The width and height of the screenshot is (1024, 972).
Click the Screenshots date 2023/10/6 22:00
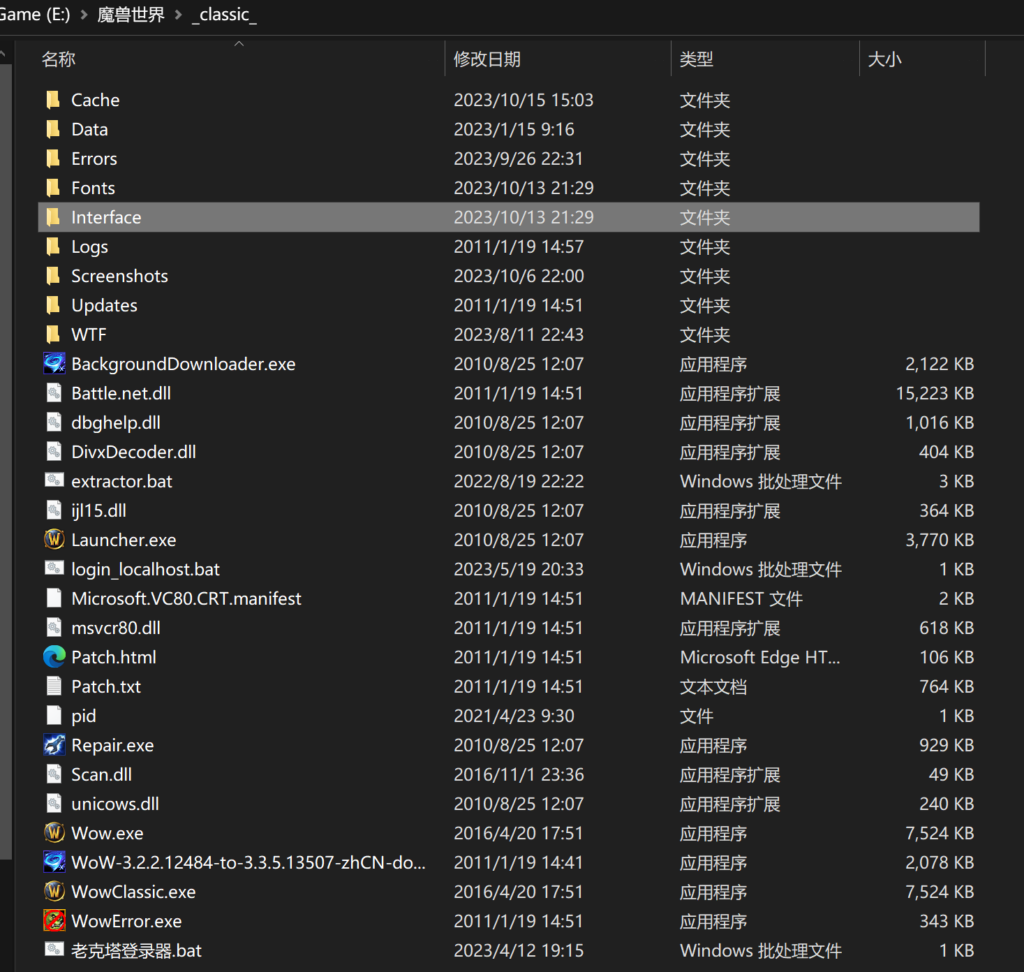click(519, 276)
